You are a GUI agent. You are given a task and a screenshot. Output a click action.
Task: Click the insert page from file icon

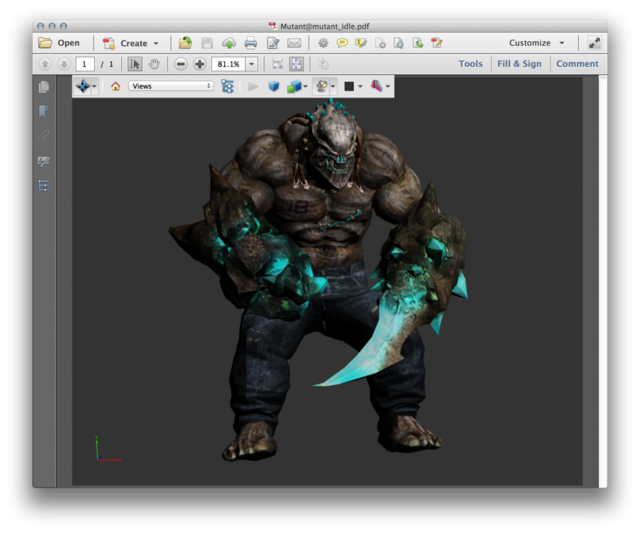(x=418, y=43)
